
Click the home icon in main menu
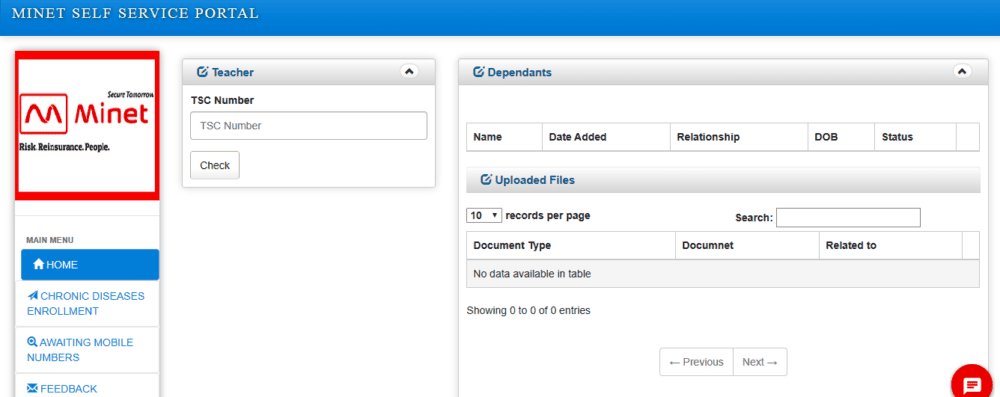[38, 264]
